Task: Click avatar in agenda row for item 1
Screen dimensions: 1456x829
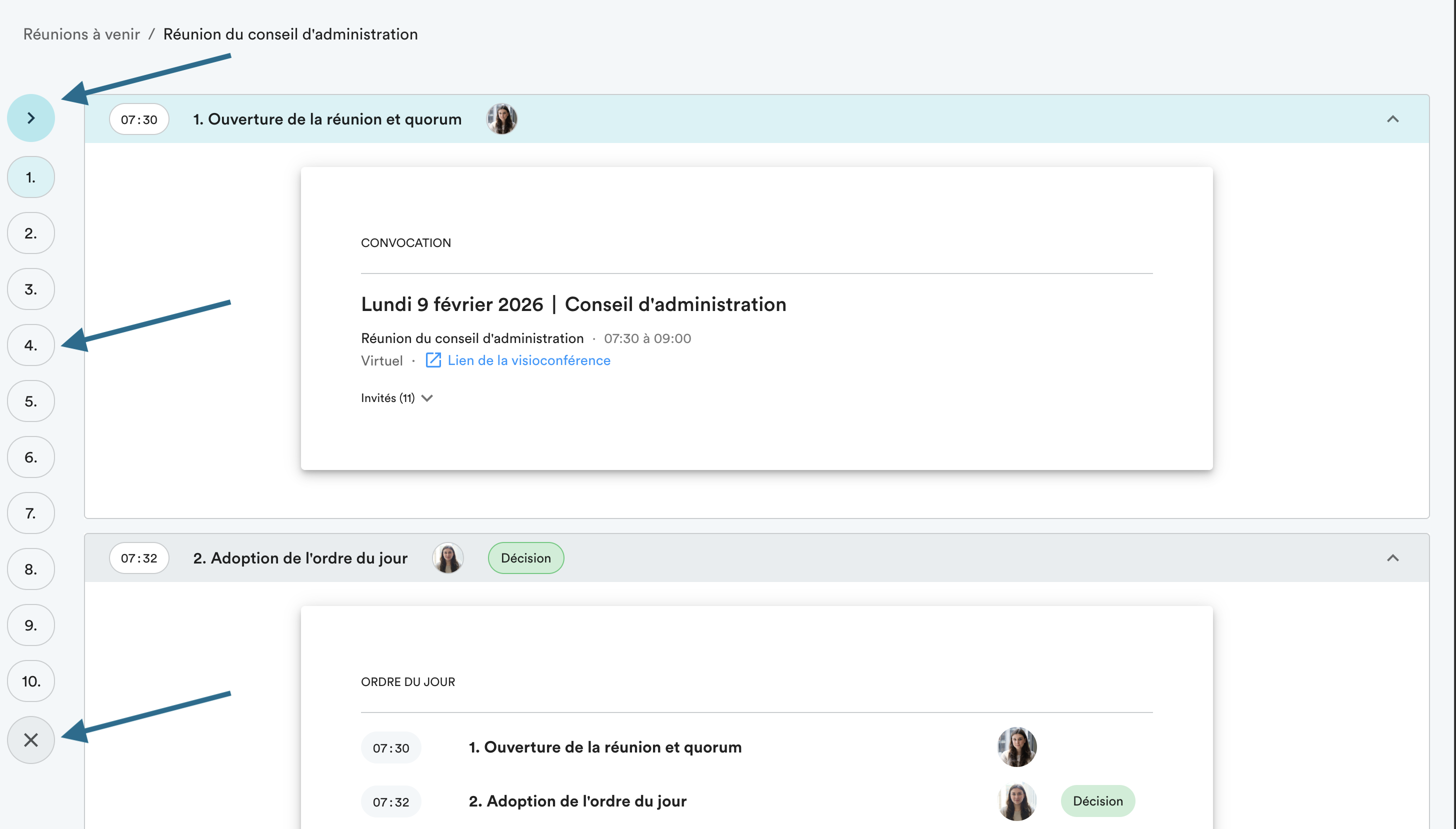Action: (x=1016, y=747)
